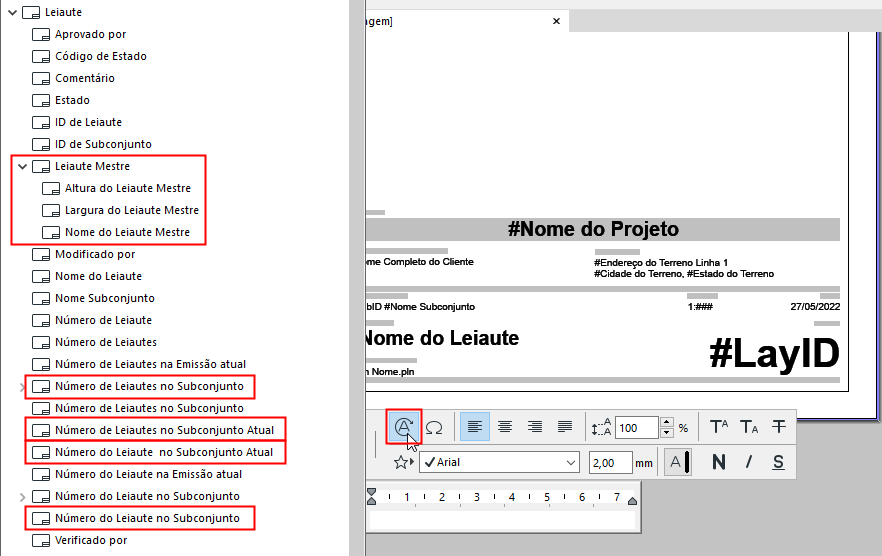Screen dimensions: 882x556
Task: Select Código de Estado autotext
Action: tap(101, 56)
